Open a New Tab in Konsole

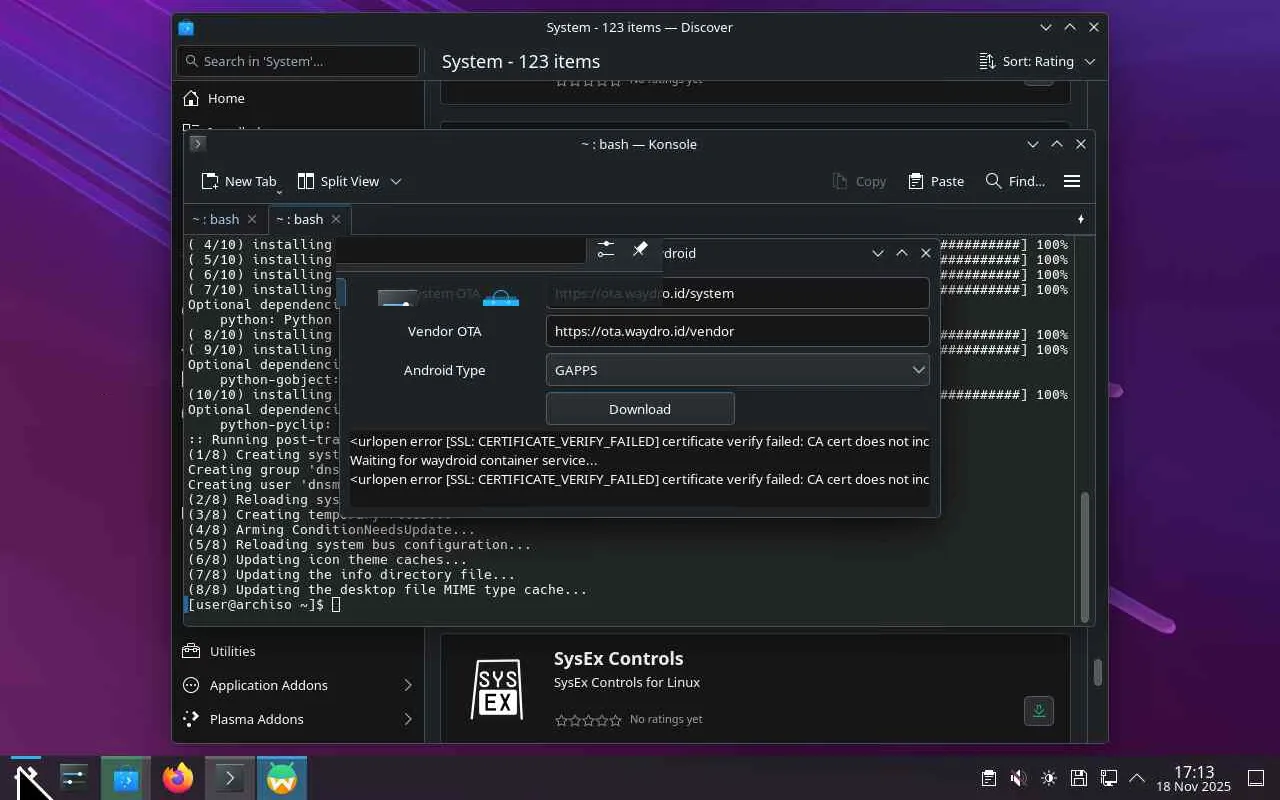click(x=238, y=181)
